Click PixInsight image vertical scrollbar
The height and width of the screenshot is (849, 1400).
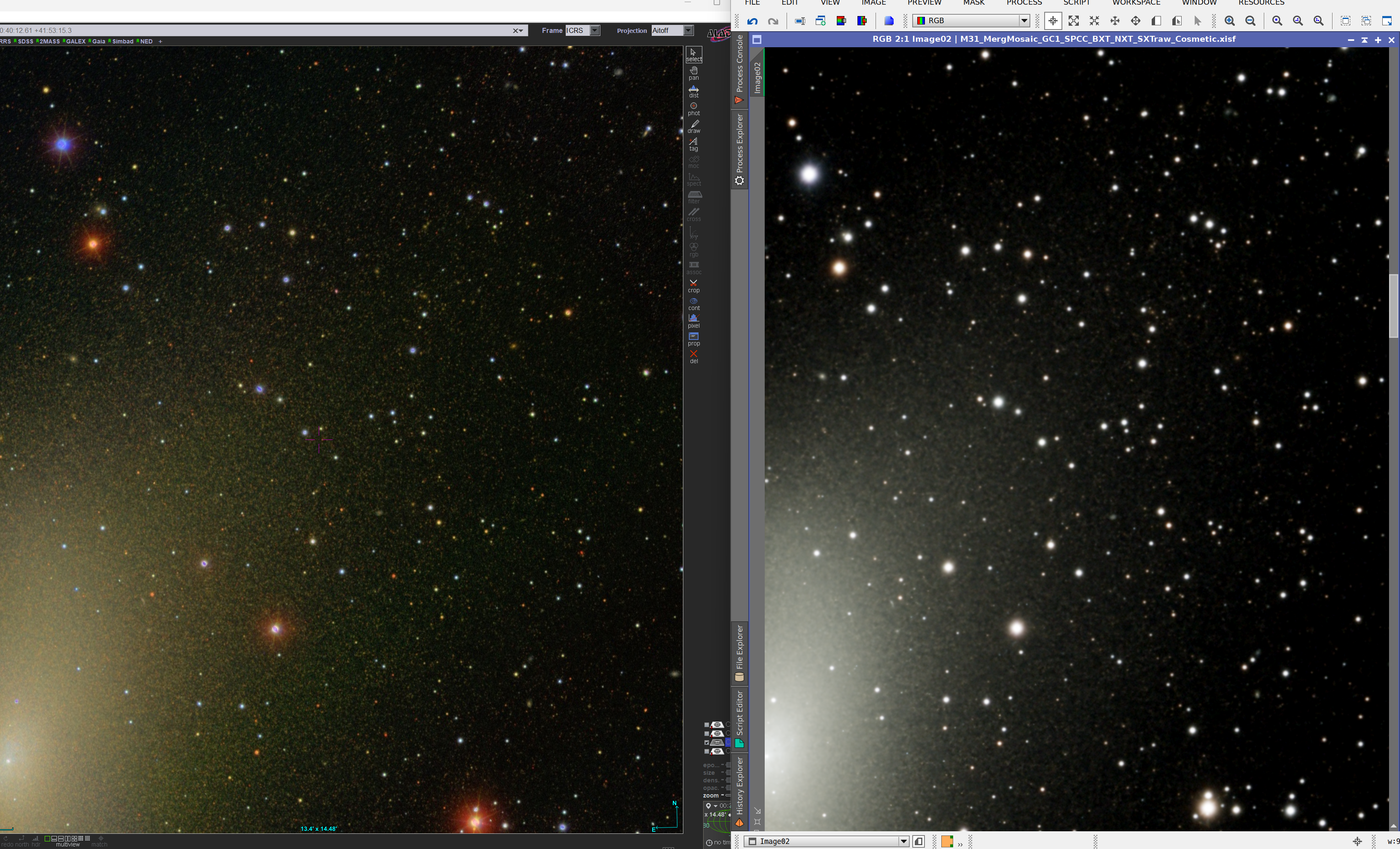coord(1394,306)
